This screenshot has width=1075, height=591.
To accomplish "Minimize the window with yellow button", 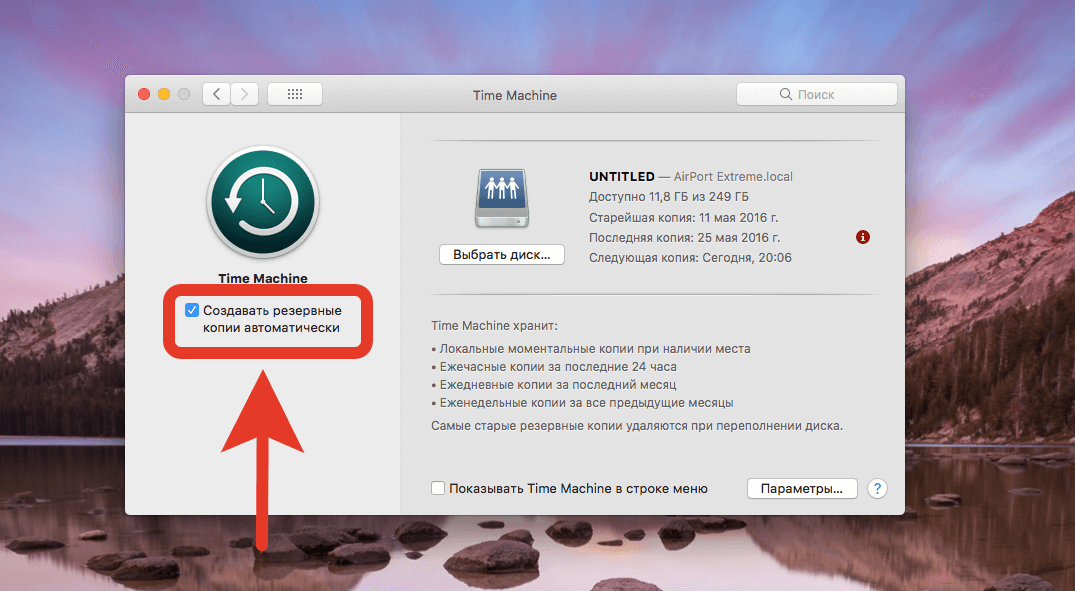I will [x=164, y=95].
